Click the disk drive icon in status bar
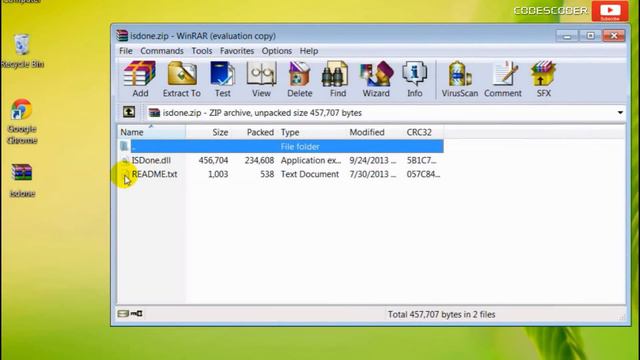Image resolution: width=640 pixels, height=360 pixels. [x=123, y=313]
